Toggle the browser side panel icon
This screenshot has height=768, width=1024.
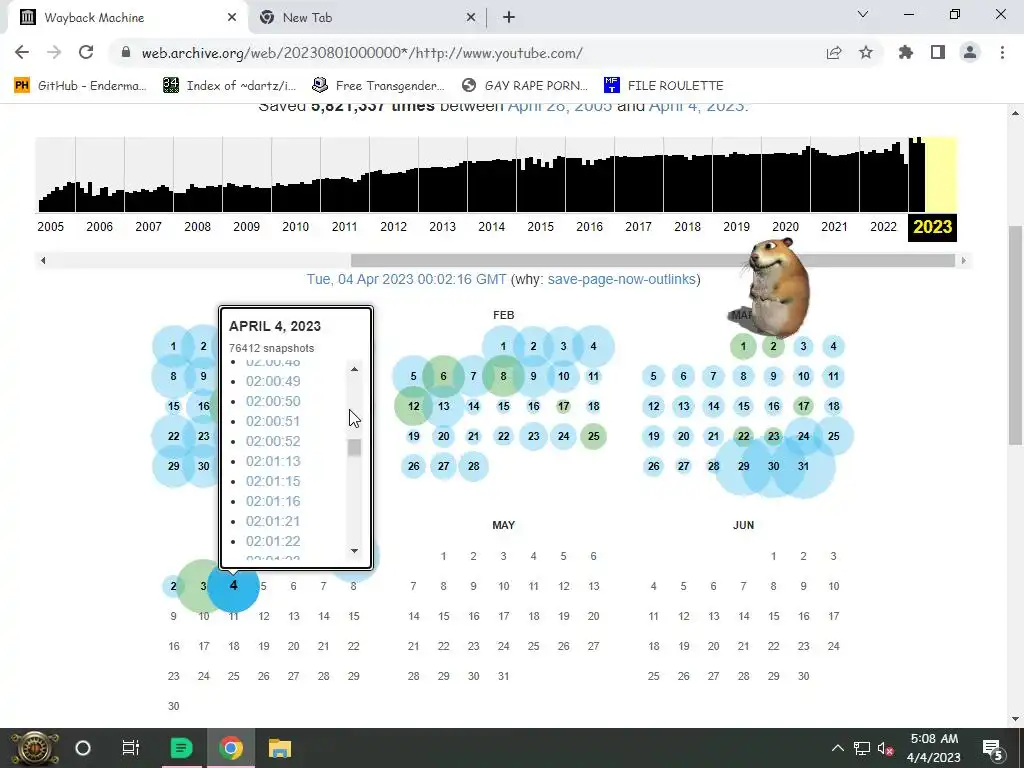click(937, 52)
